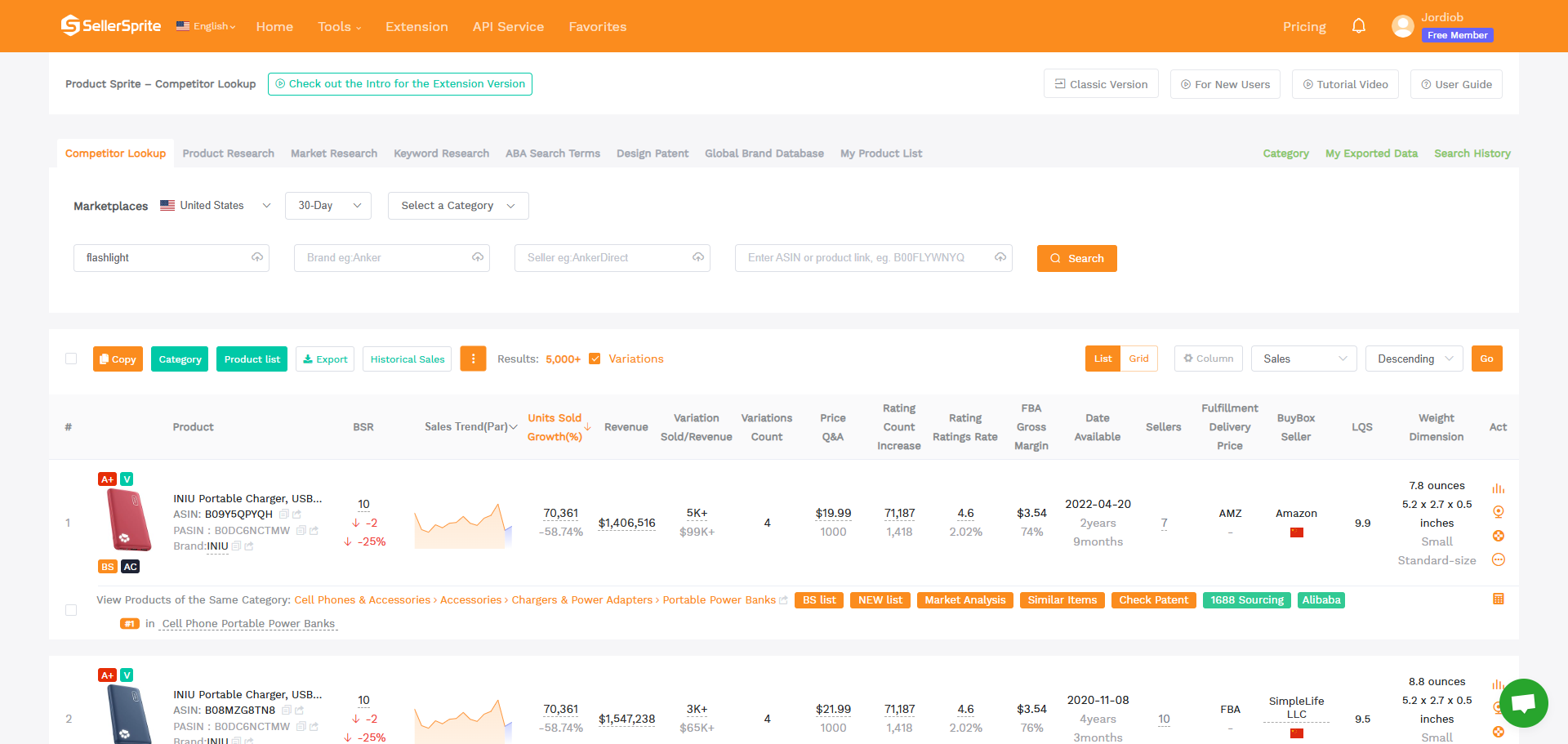Go to the SellerSprite logo homepage
This screenshot has height=744, width=1568.
pyautogui.click(x=111, y=26)
